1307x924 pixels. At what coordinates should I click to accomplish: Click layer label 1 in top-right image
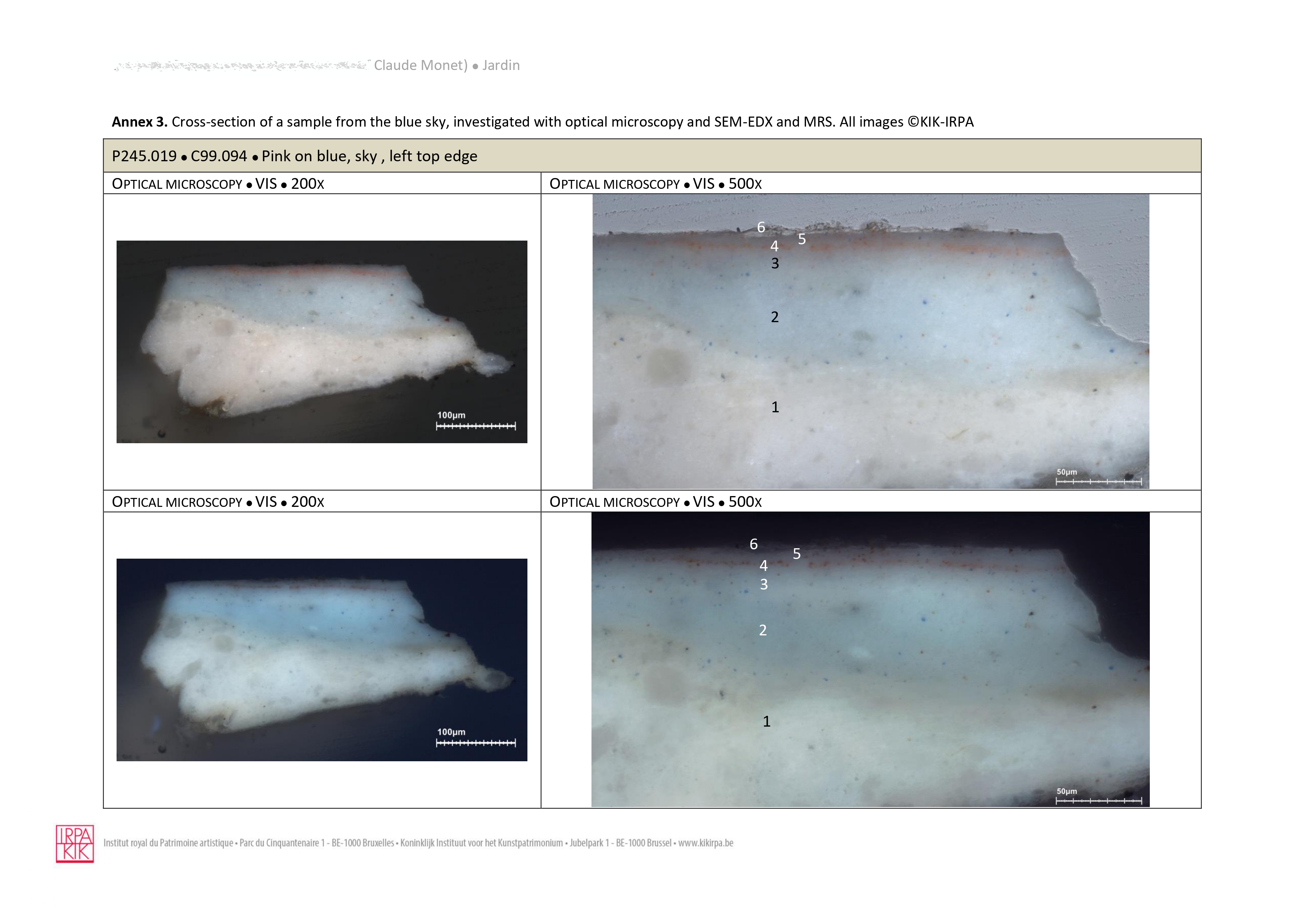pos(775,407)
